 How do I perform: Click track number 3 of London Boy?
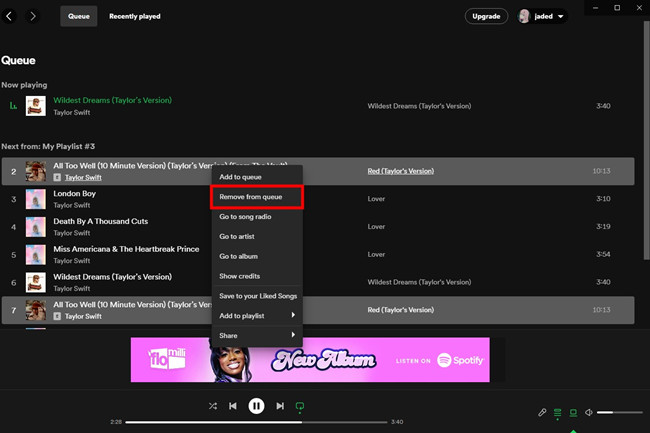tap(14, 199)
